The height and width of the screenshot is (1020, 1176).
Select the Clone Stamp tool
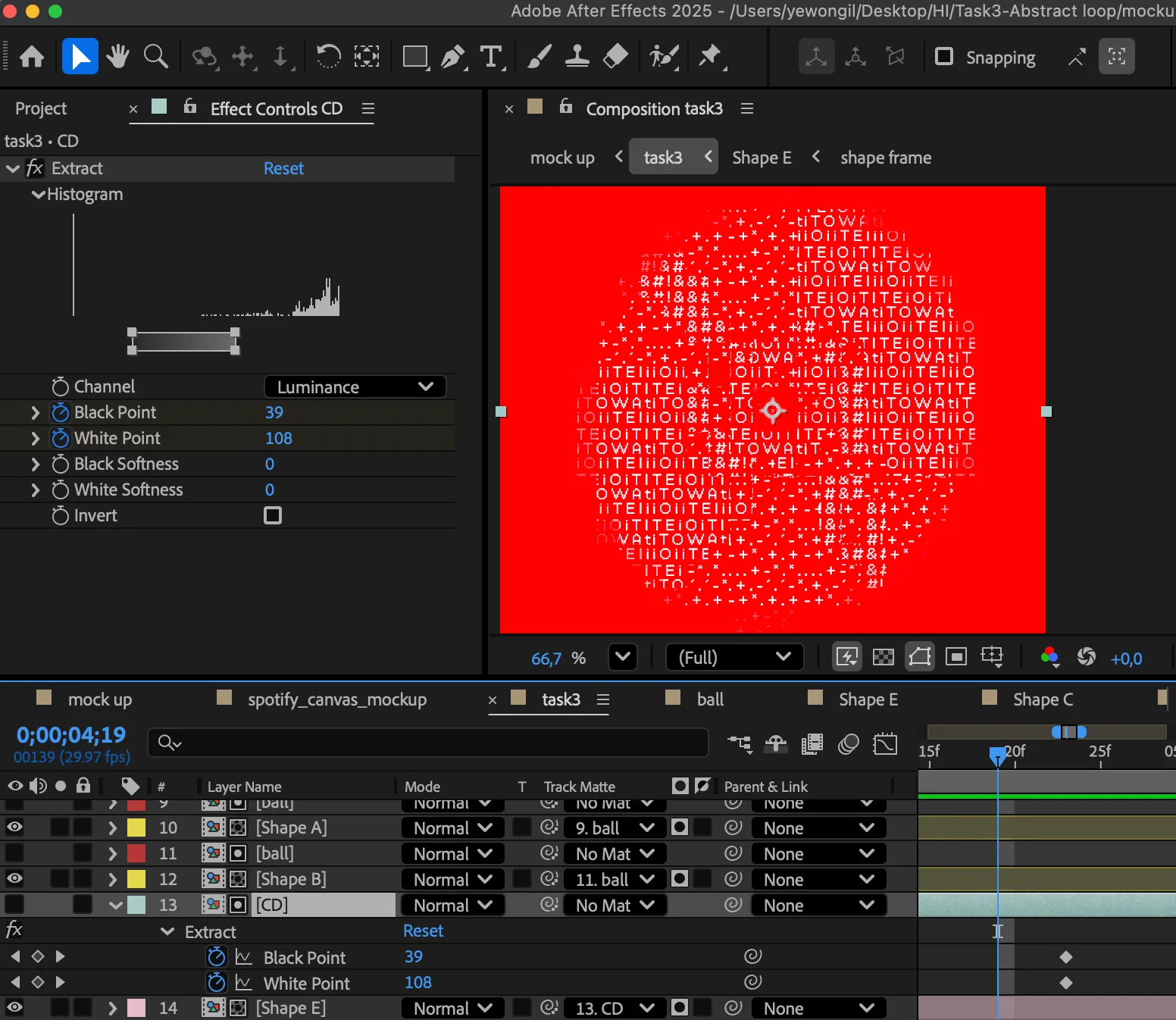(577, 57)
